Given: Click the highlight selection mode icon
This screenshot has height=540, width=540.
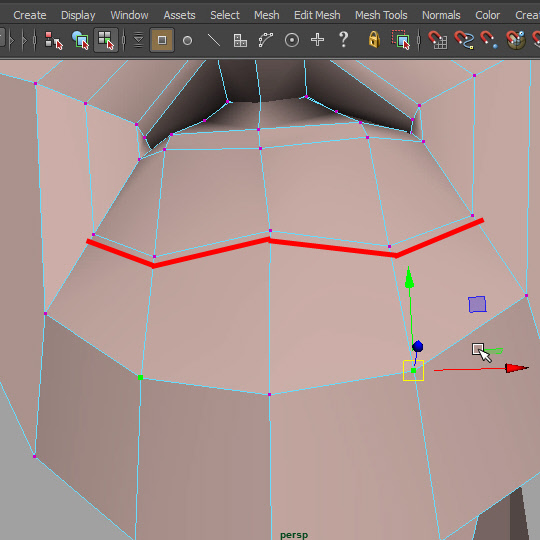Looking at the screenshot, I should point(401,40).
